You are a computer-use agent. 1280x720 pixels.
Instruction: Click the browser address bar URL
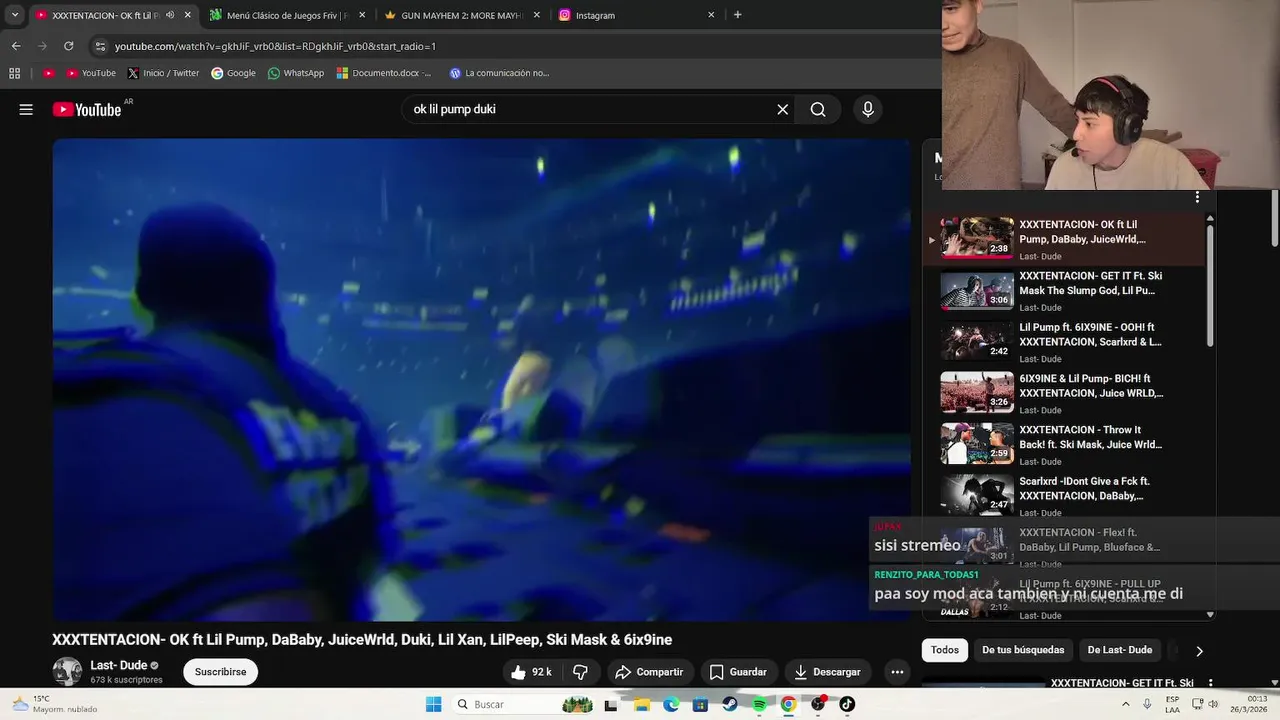pyautogui.click(x=275, y=46)
